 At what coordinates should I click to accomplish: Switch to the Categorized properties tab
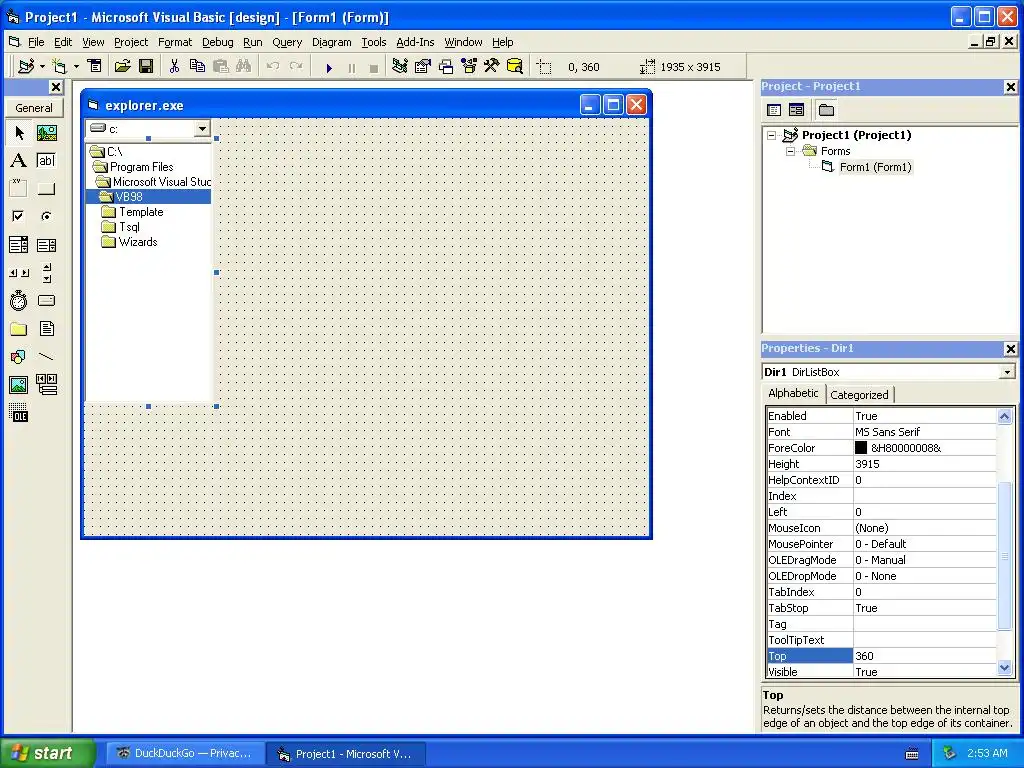(x=859, y=394)
